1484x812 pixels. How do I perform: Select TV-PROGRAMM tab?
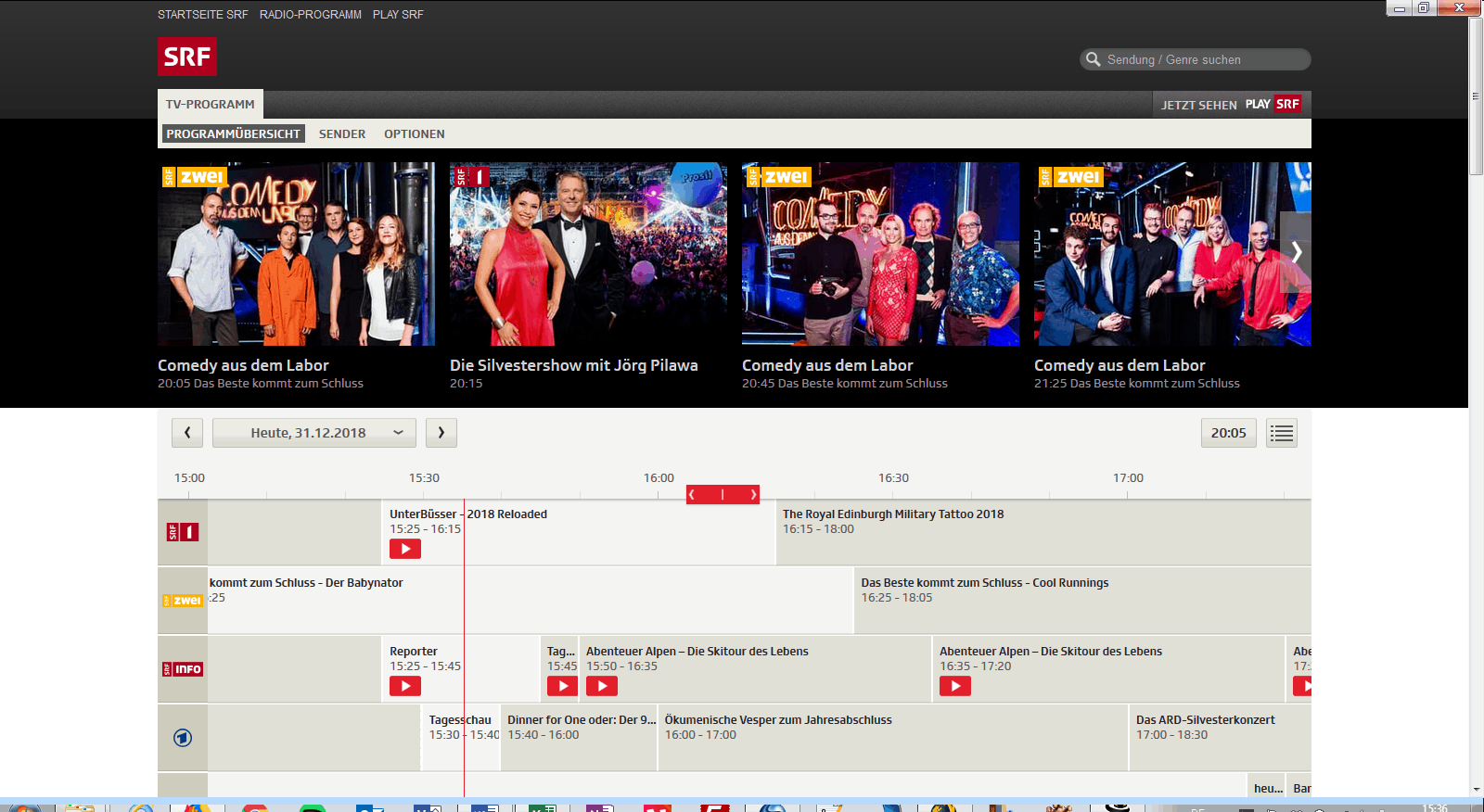(x=211, y=104)
